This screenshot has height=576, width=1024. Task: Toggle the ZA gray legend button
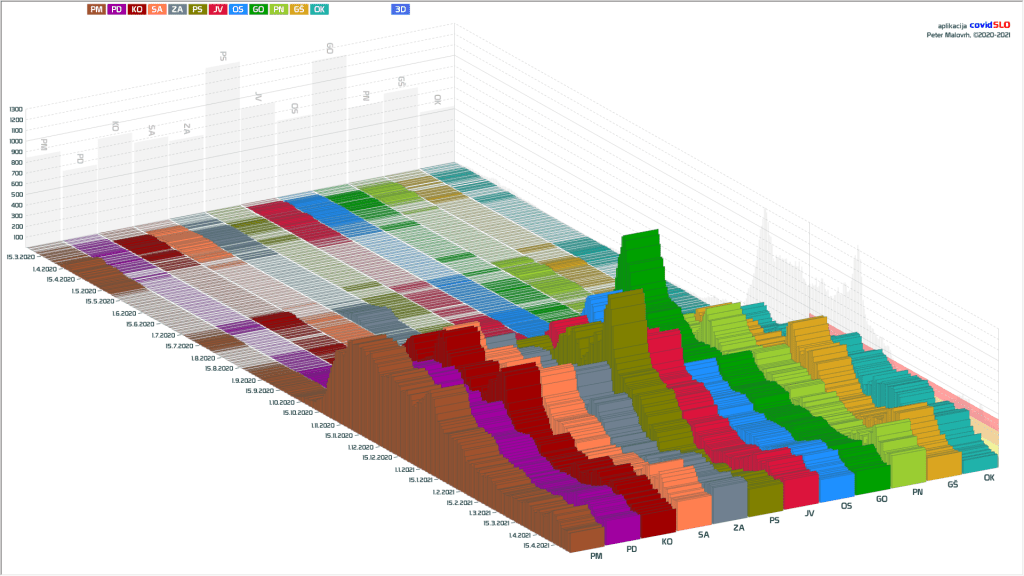coord(177,9)
